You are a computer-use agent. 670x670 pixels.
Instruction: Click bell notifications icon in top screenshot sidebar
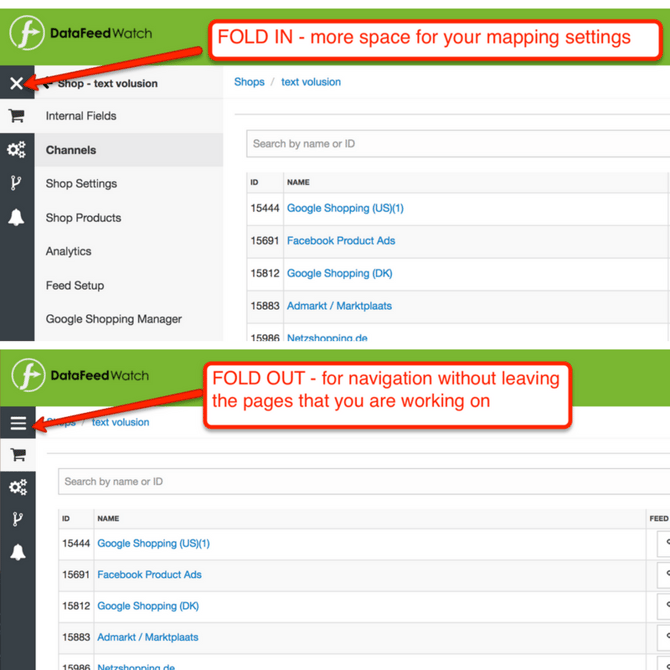(x=16, y=217)
